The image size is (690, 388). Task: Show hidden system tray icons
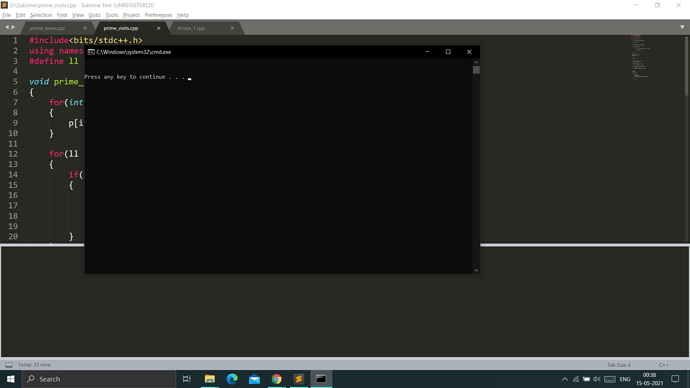point(565,379)
